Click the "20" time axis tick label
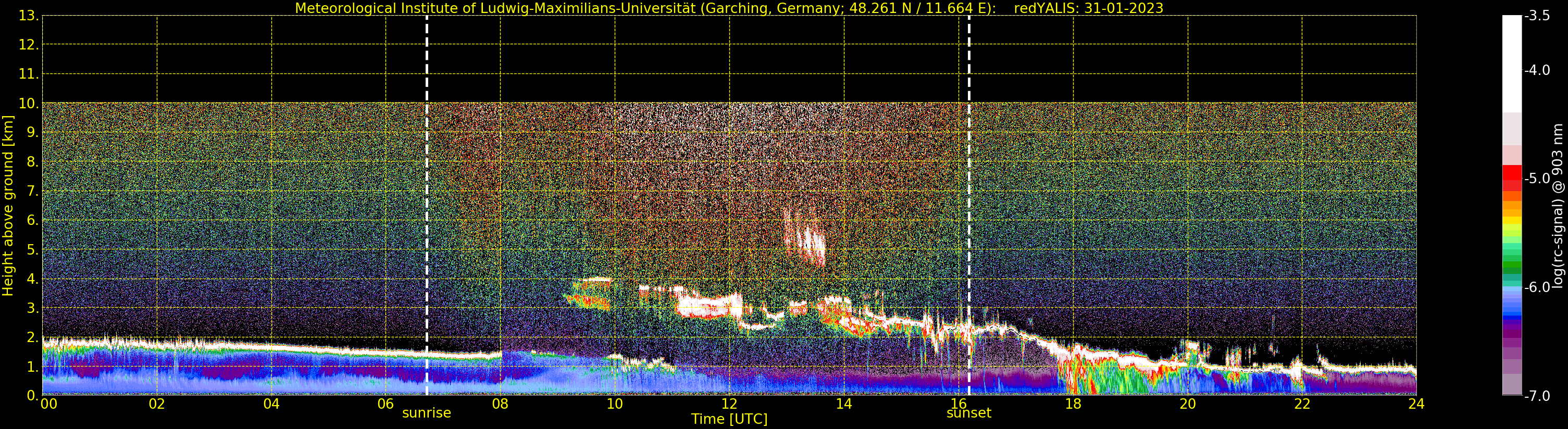1568x429 pixels. click(1188, 404)
